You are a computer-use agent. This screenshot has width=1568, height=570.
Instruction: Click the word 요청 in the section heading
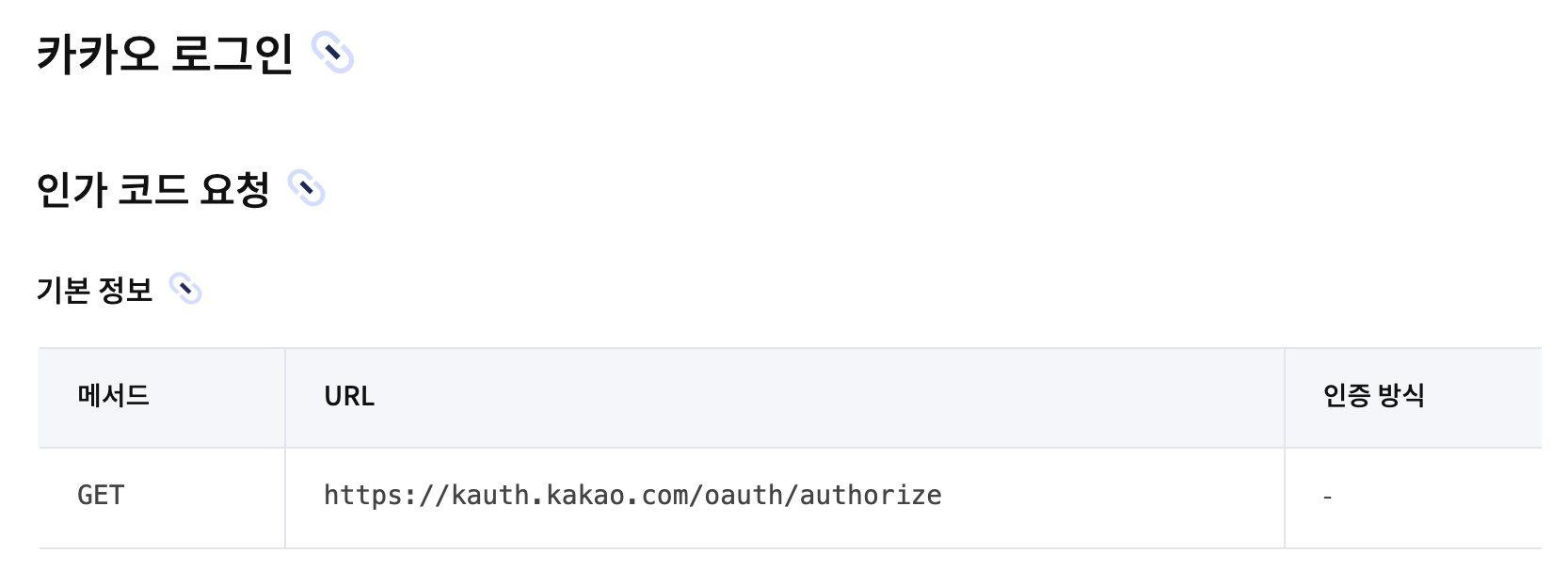coord(235,189)
